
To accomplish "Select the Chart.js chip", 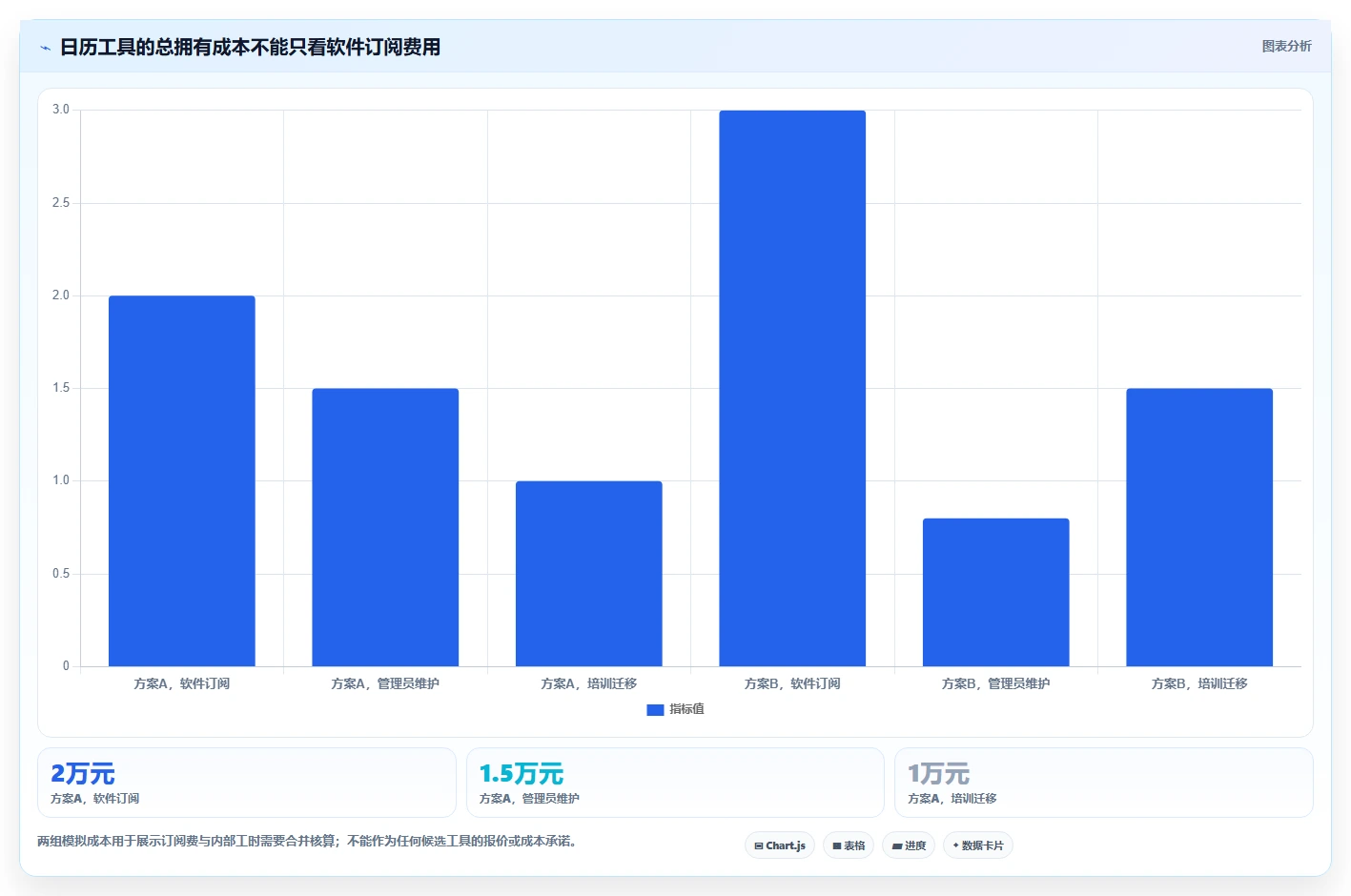I will click(x=780, y=845).
